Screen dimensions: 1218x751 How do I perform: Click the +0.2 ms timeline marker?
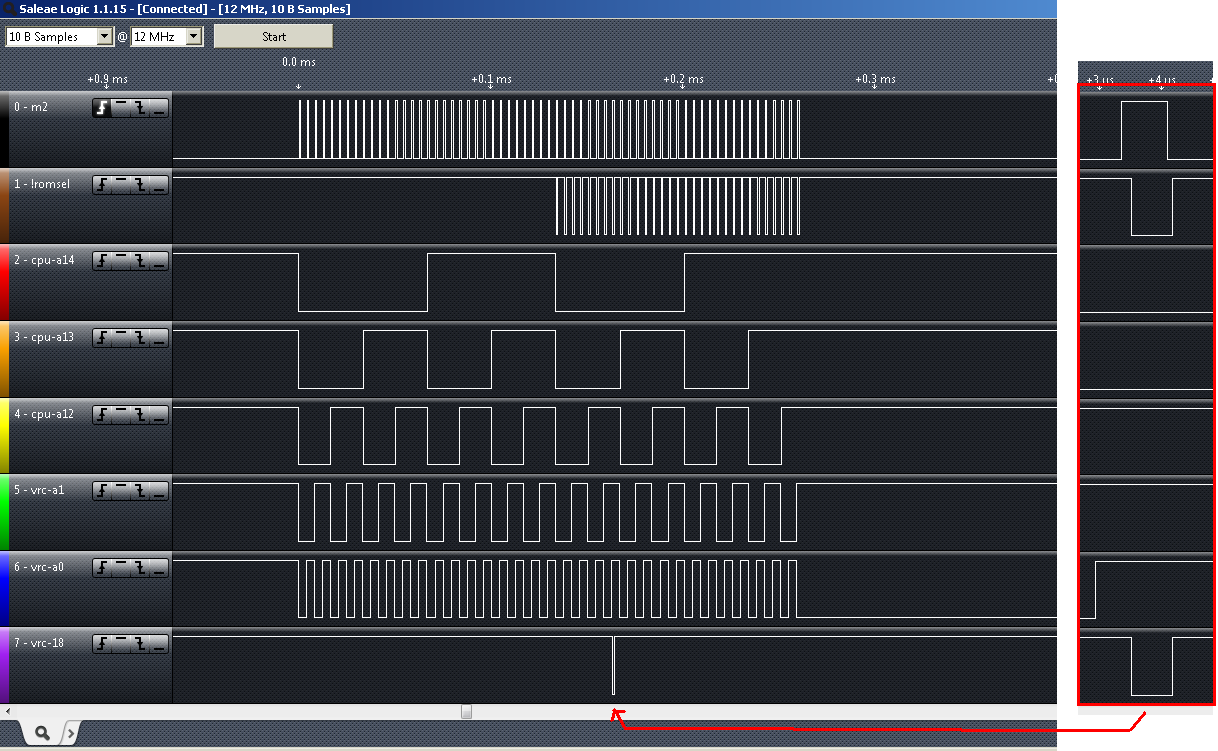click(x=683, y=79)
